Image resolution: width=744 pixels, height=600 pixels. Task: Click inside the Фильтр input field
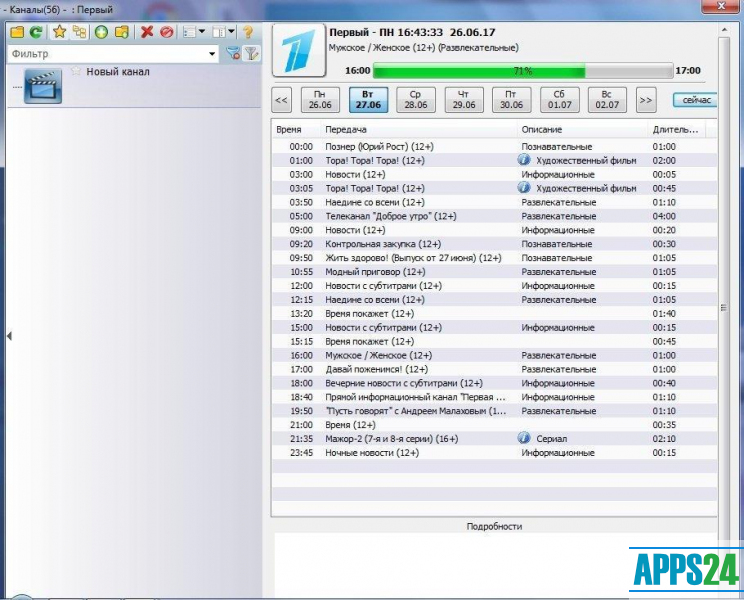(x=108, y=54)
